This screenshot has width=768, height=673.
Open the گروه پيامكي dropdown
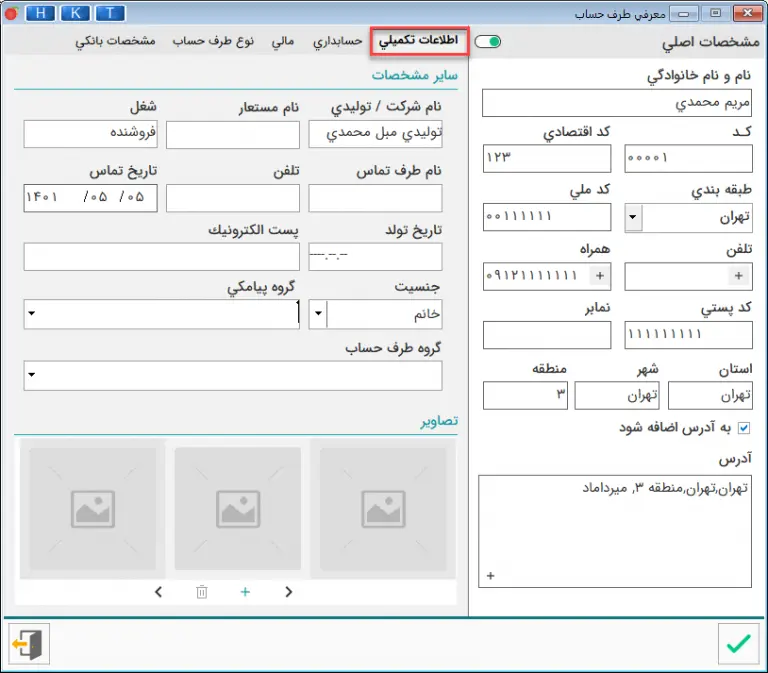(x=31, y=314)
